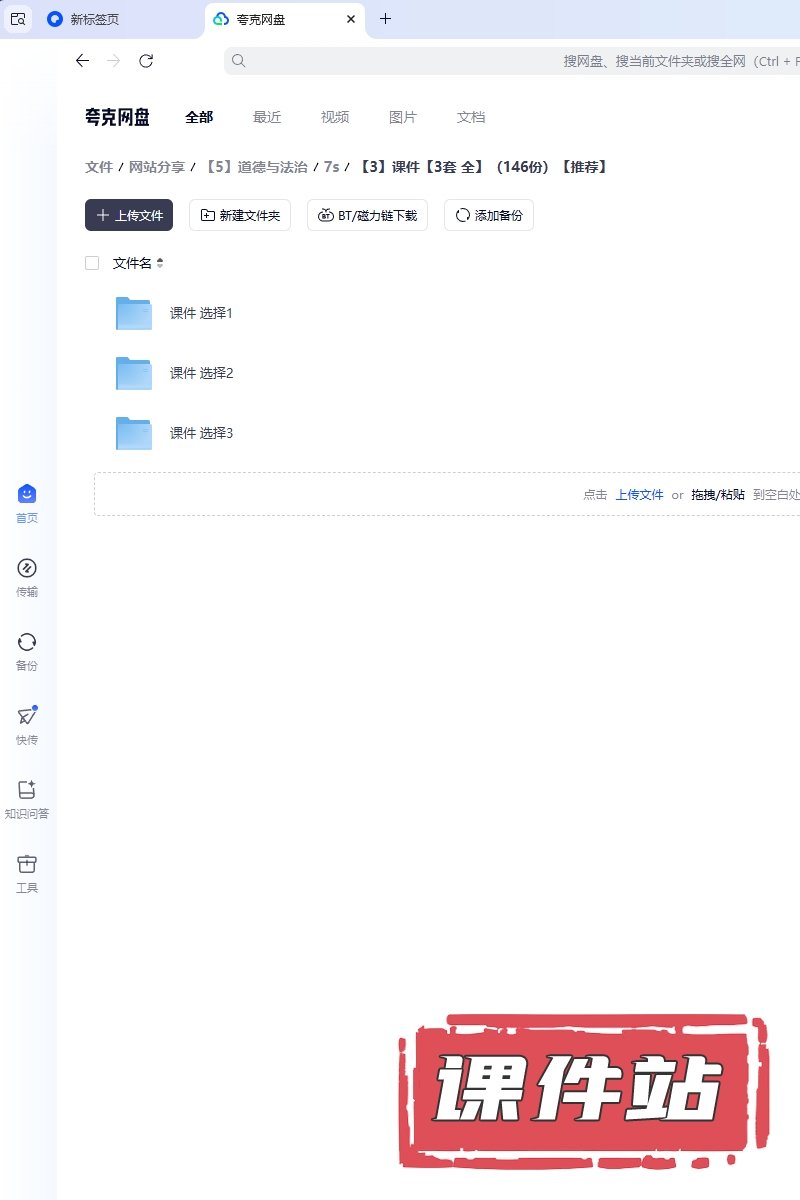Open the 工具 tools sidebar icon
Image resolution: width=800 pixels, height=1200 pixels.
pyautogui.click(x=27, y=864)
